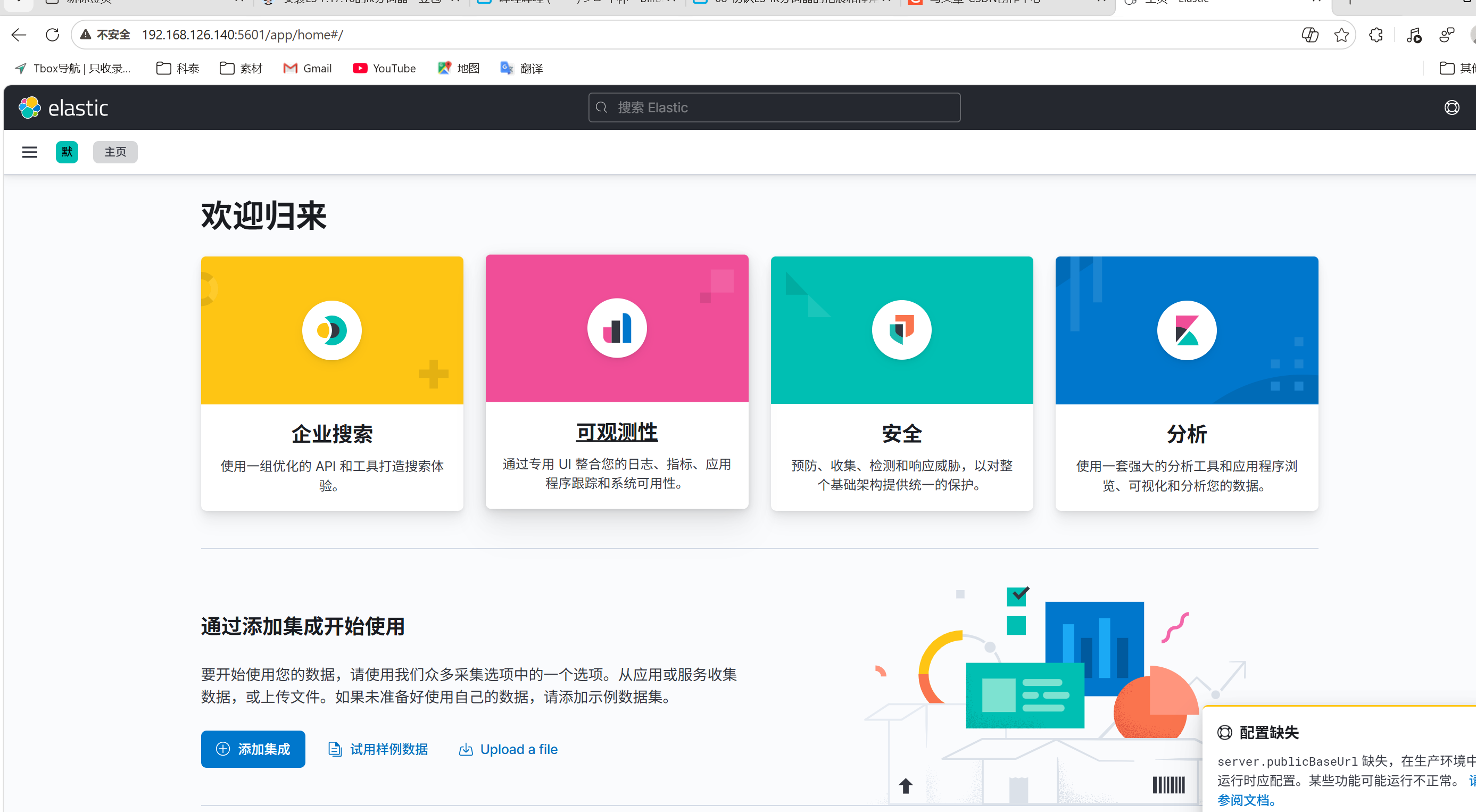The width and height of the screenshot is (1476, 812).
Task: Click the Security shield icon
Action: [x=901, y=330]
